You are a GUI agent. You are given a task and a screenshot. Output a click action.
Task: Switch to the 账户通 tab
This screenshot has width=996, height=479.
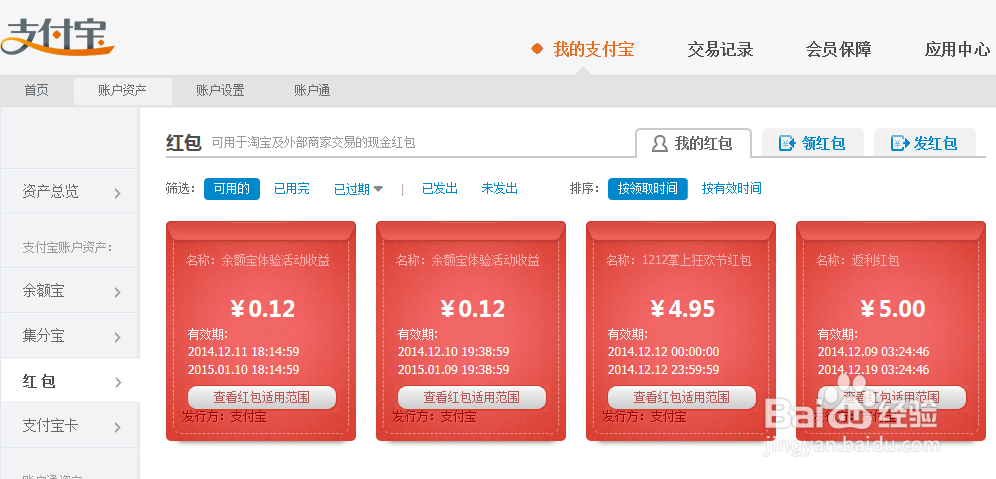312,91
